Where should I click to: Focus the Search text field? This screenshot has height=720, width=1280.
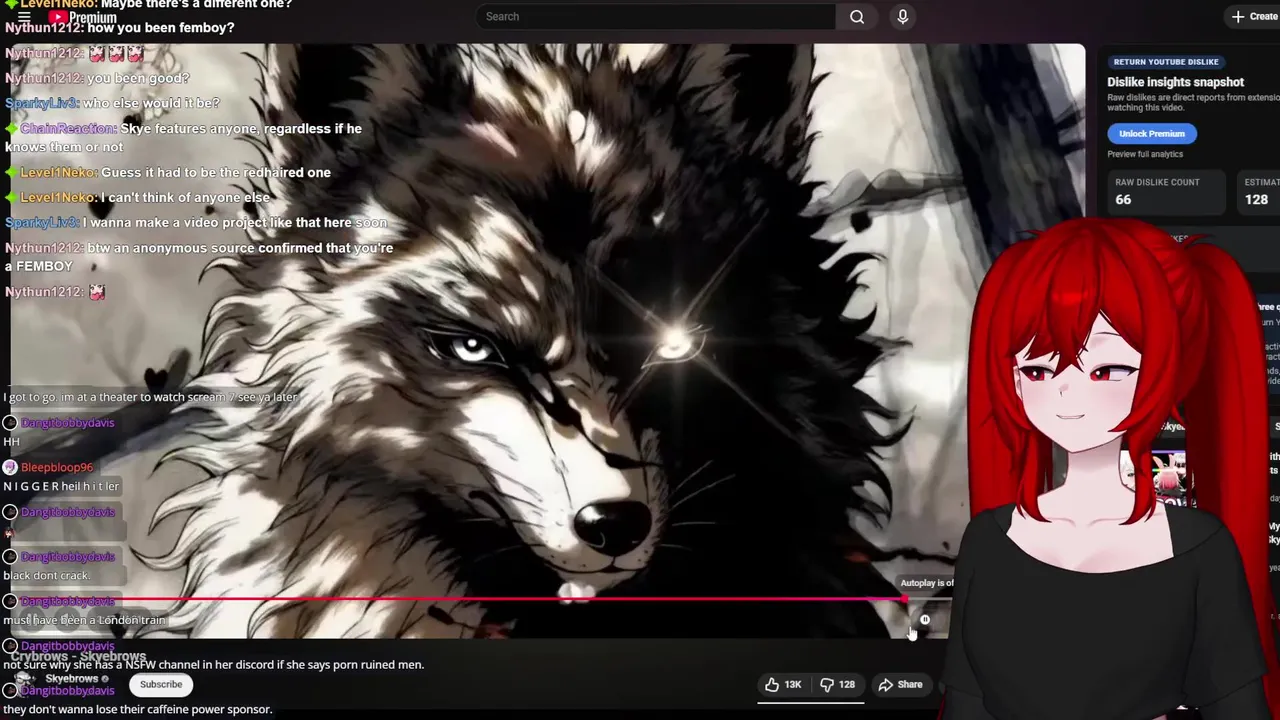(x=655, y=16)
